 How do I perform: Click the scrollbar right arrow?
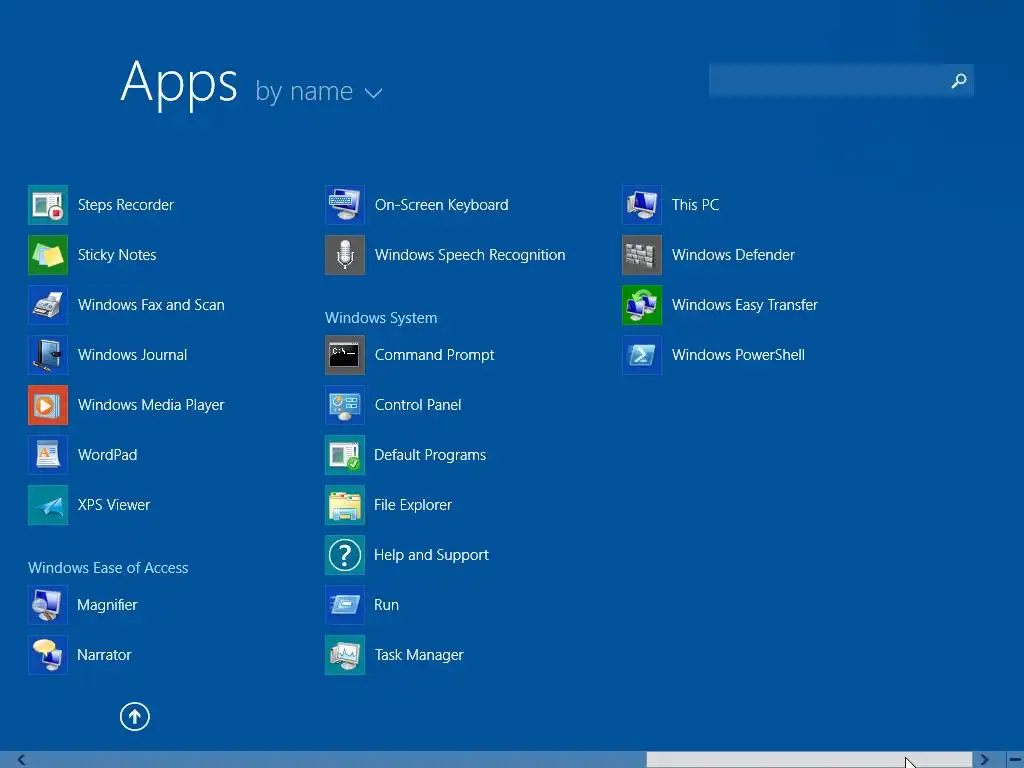(x=984, y=760)
